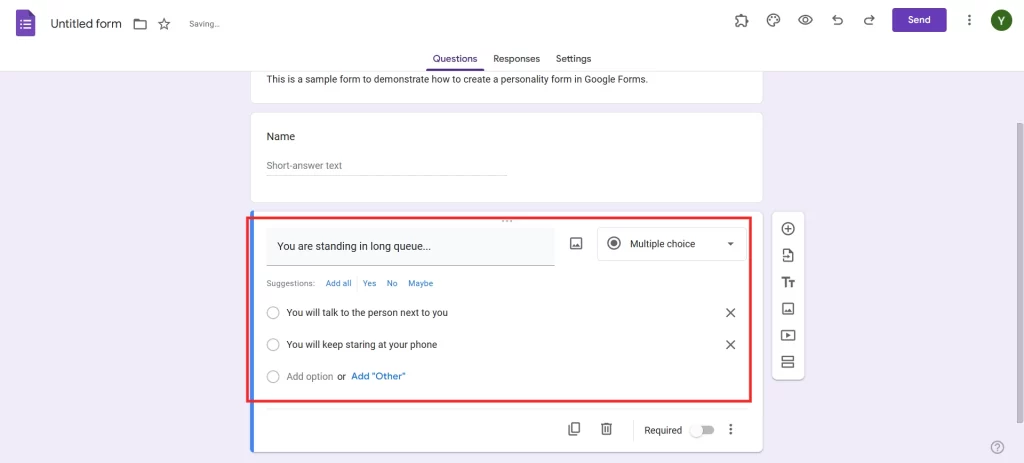1024x463 pixels.
Task: Import questions from side toolbar
Action: (x=788, y=255)
